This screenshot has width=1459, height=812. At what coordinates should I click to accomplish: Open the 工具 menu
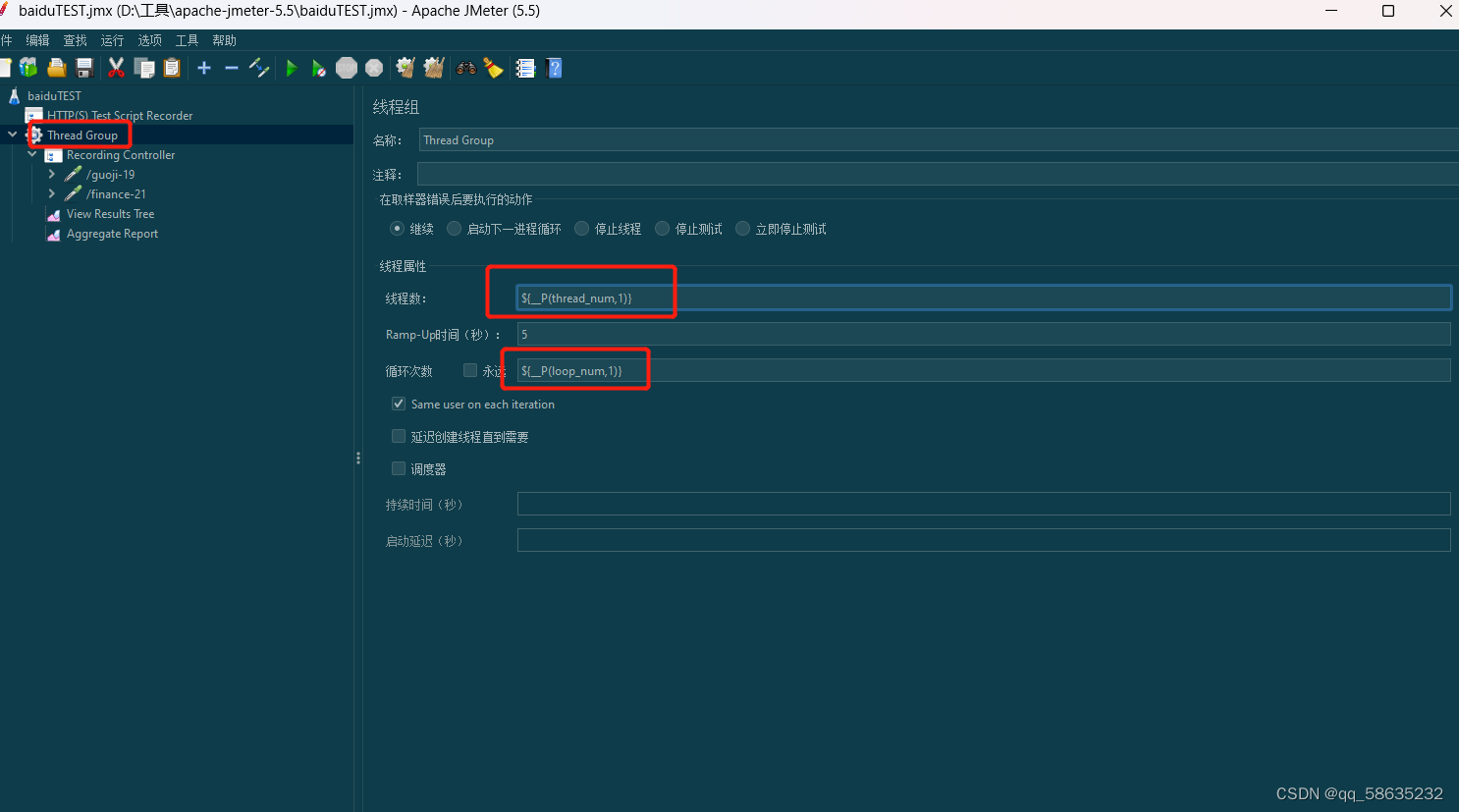pyautogui.click(x=187, y=40)
